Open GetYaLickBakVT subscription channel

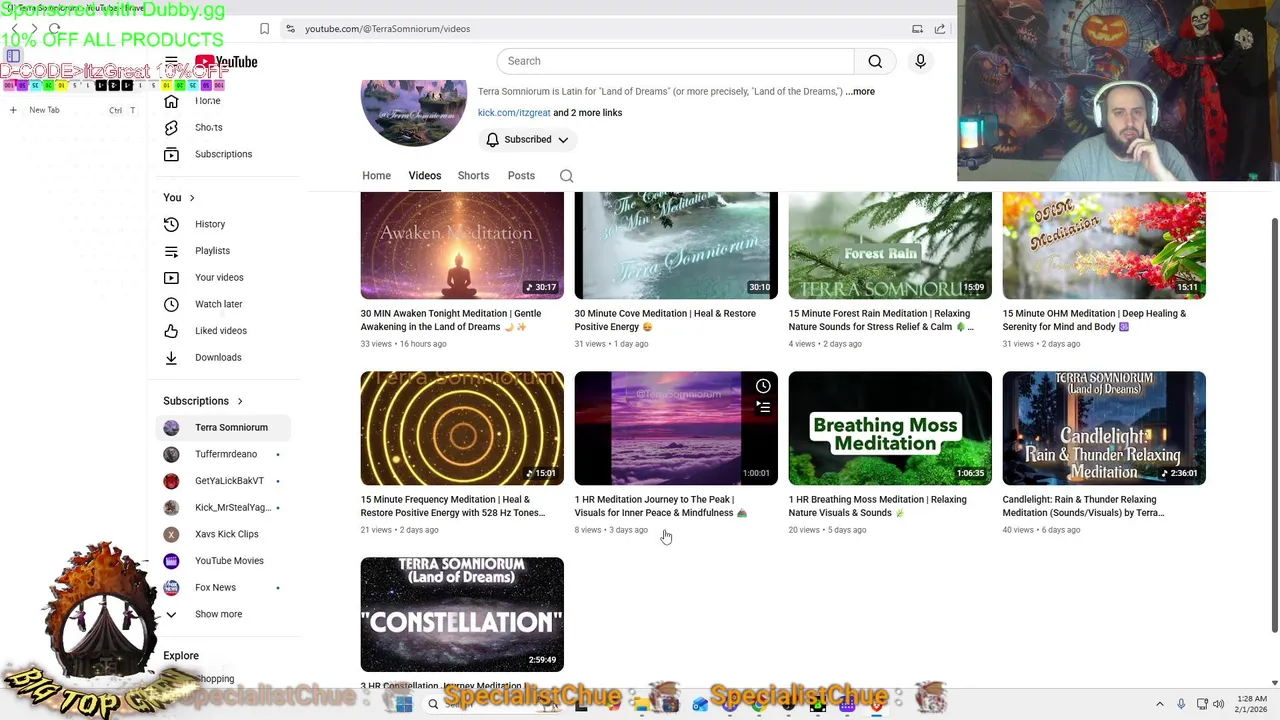(x=229, y=481)
